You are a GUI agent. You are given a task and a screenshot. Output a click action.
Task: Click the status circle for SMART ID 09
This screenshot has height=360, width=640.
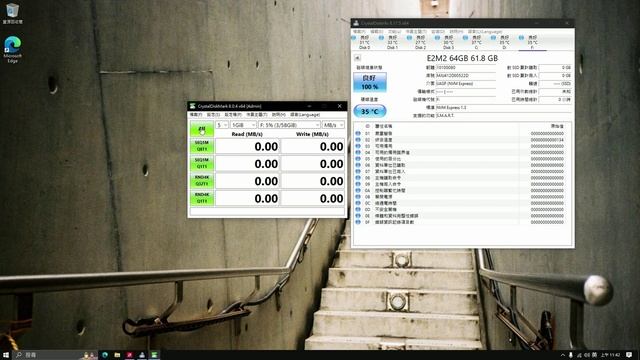(x=358, y=184)
